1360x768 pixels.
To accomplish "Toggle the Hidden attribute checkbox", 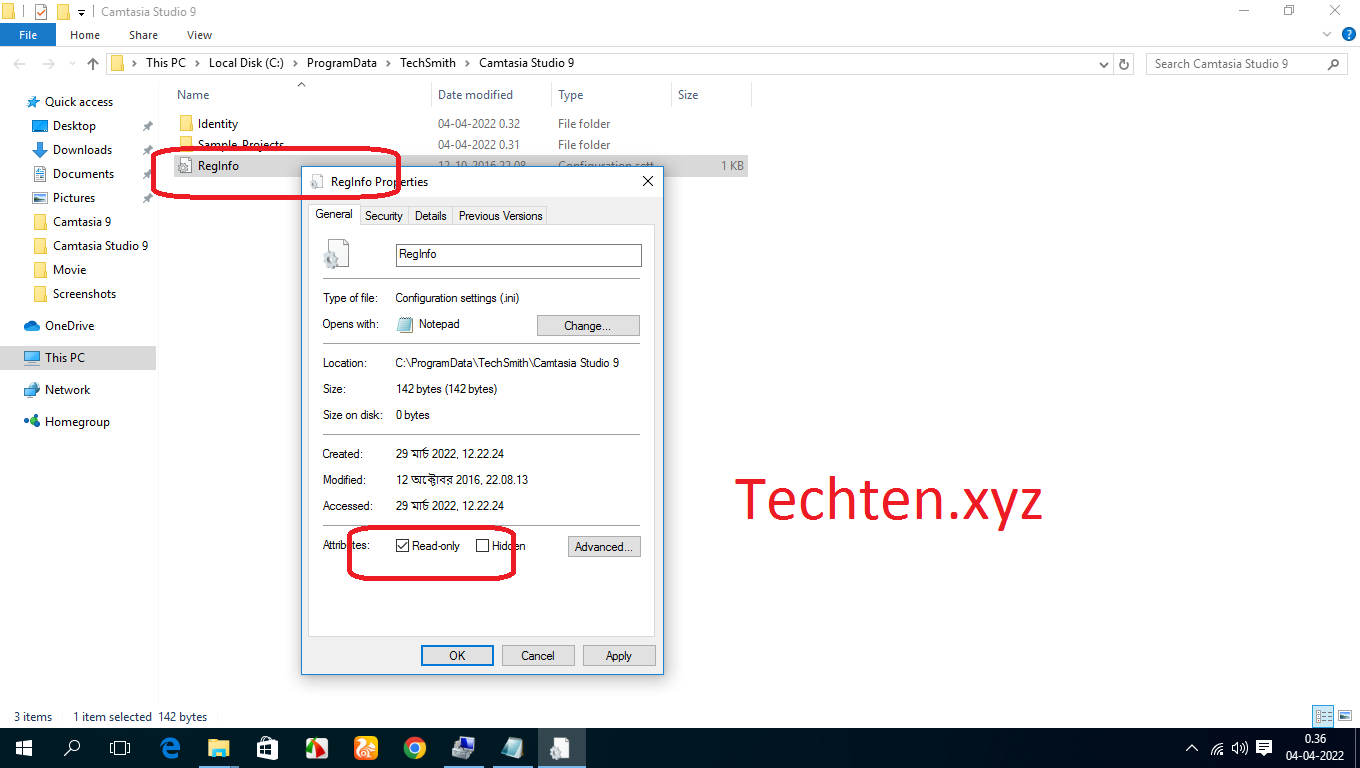I will (482, 546).
